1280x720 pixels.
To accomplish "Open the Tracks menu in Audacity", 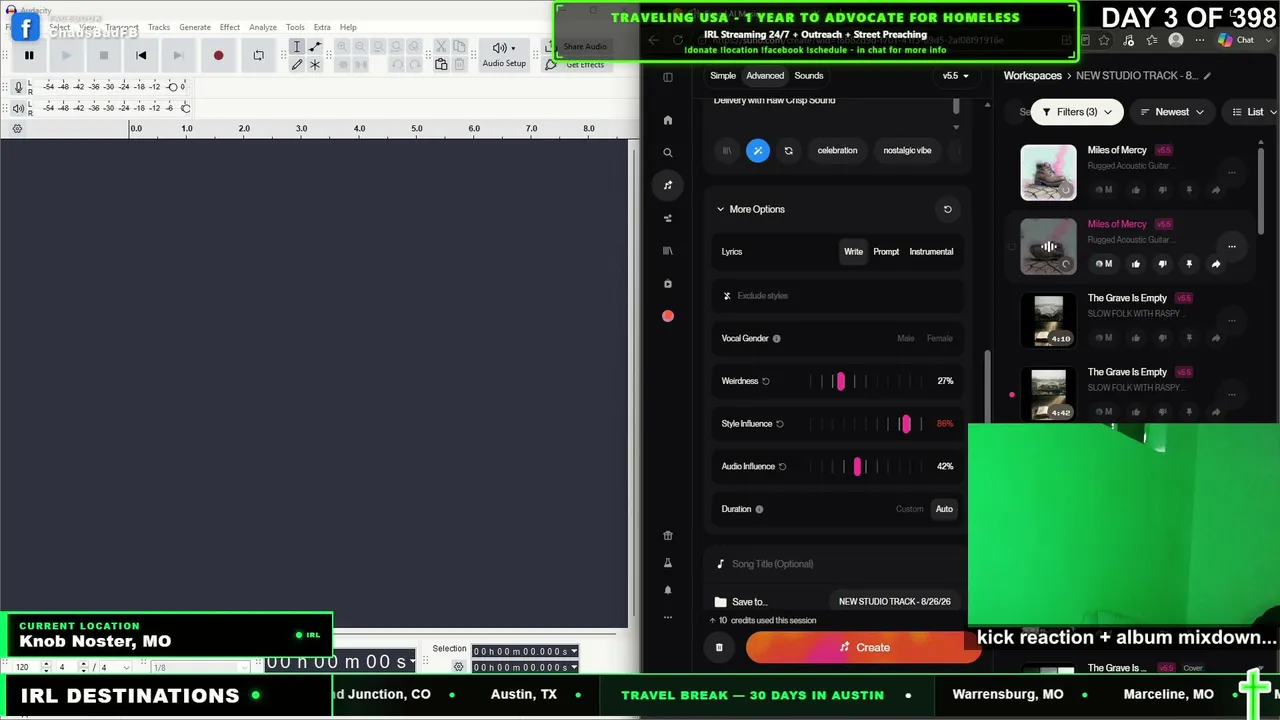I will point(159,27).
